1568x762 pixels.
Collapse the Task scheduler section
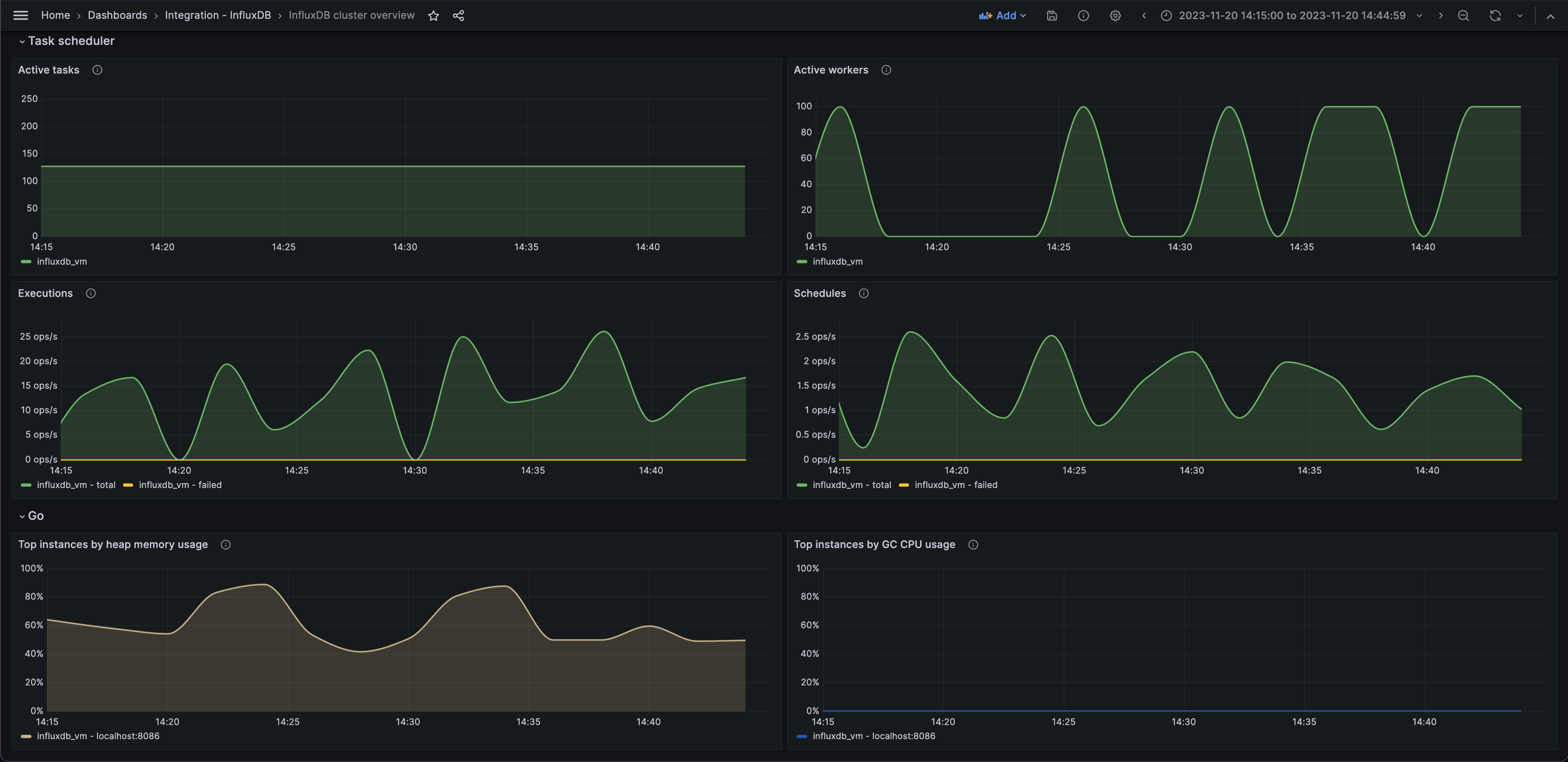coord(67,41)
